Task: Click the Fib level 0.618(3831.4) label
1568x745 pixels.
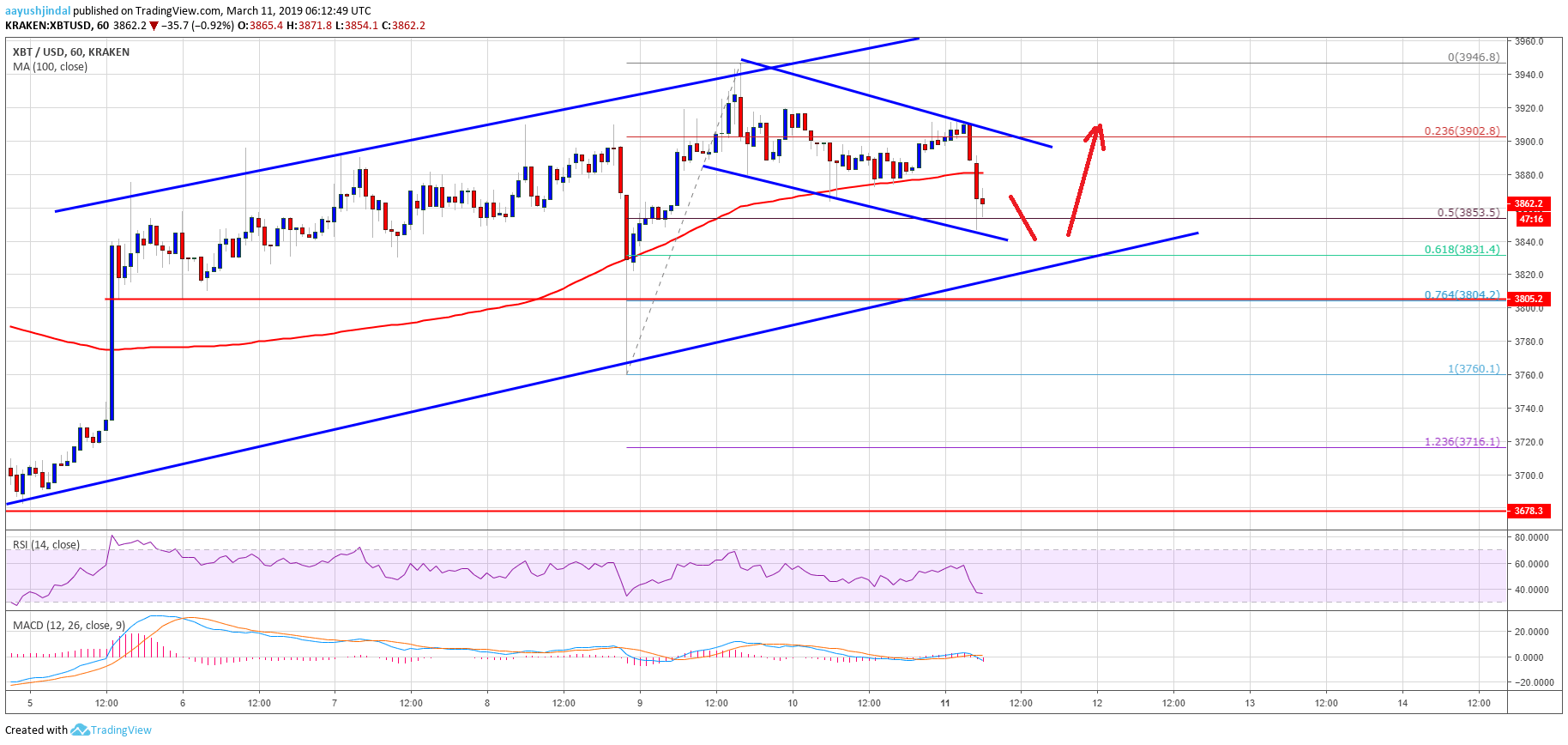Action: click(x=1462, y=250)
